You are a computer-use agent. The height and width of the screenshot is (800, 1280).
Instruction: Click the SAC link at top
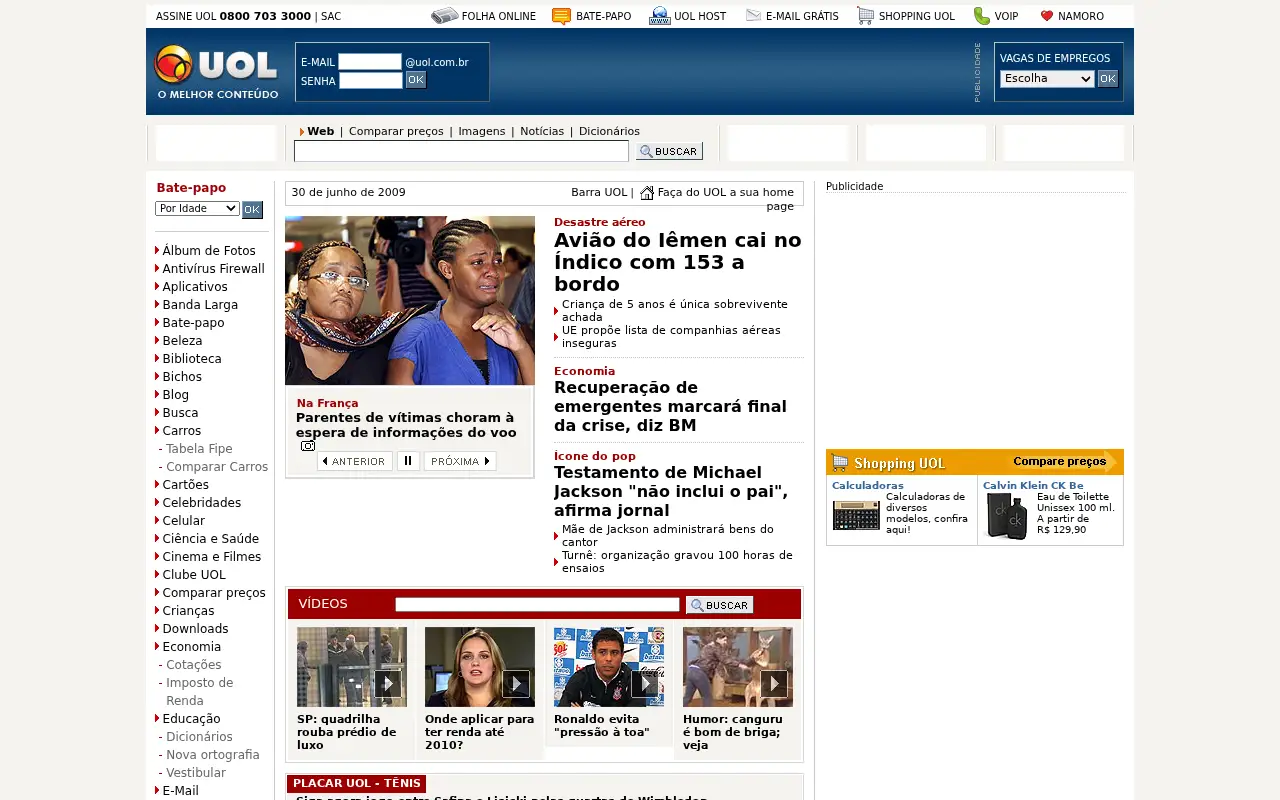(331, 16)
